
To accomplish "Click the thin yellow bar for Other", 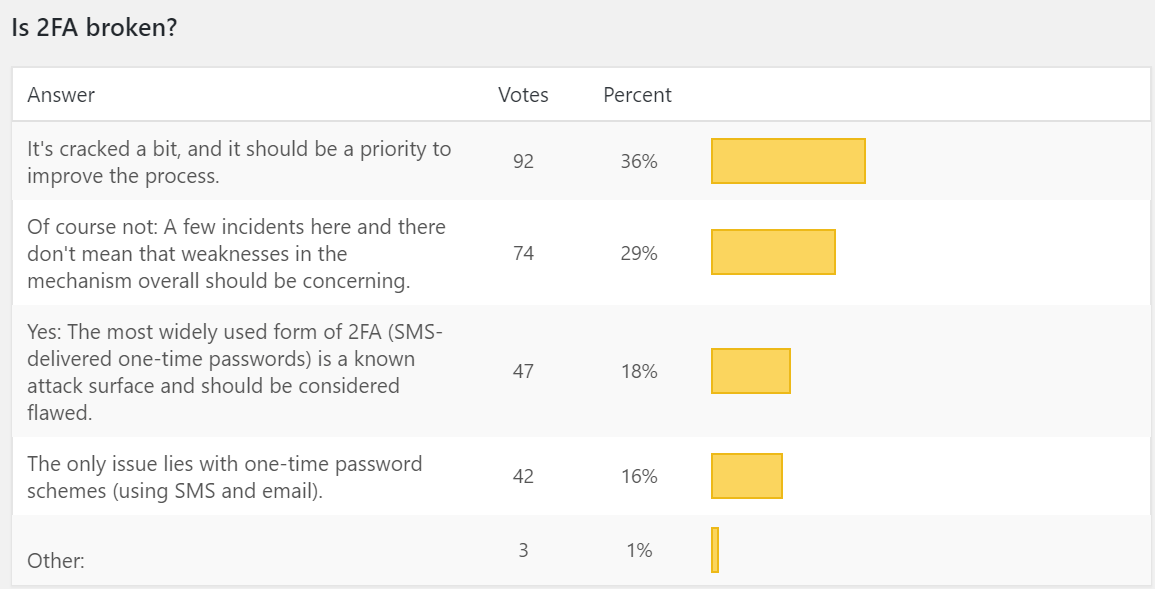I will tap(715, 549).
